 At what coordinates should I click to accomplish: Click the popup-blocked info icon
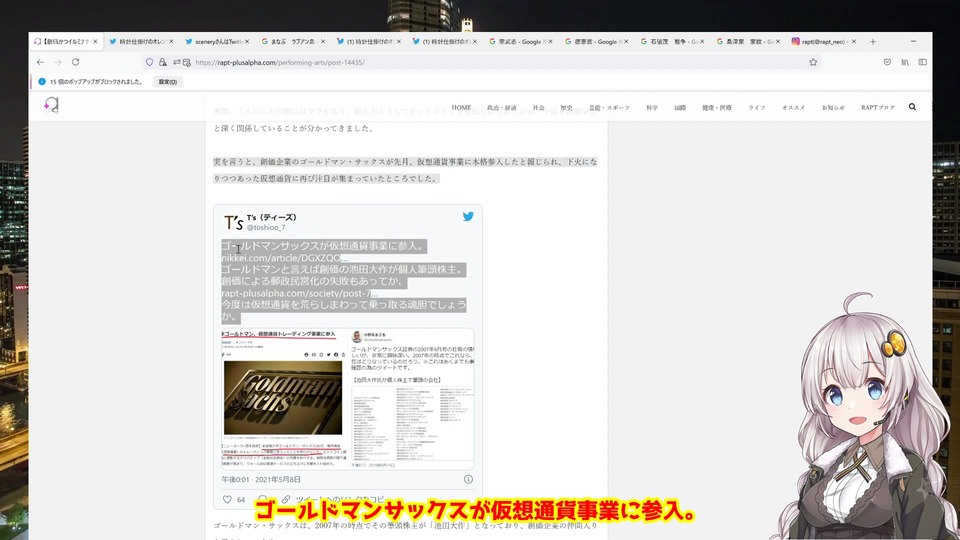tap(42, 81)
